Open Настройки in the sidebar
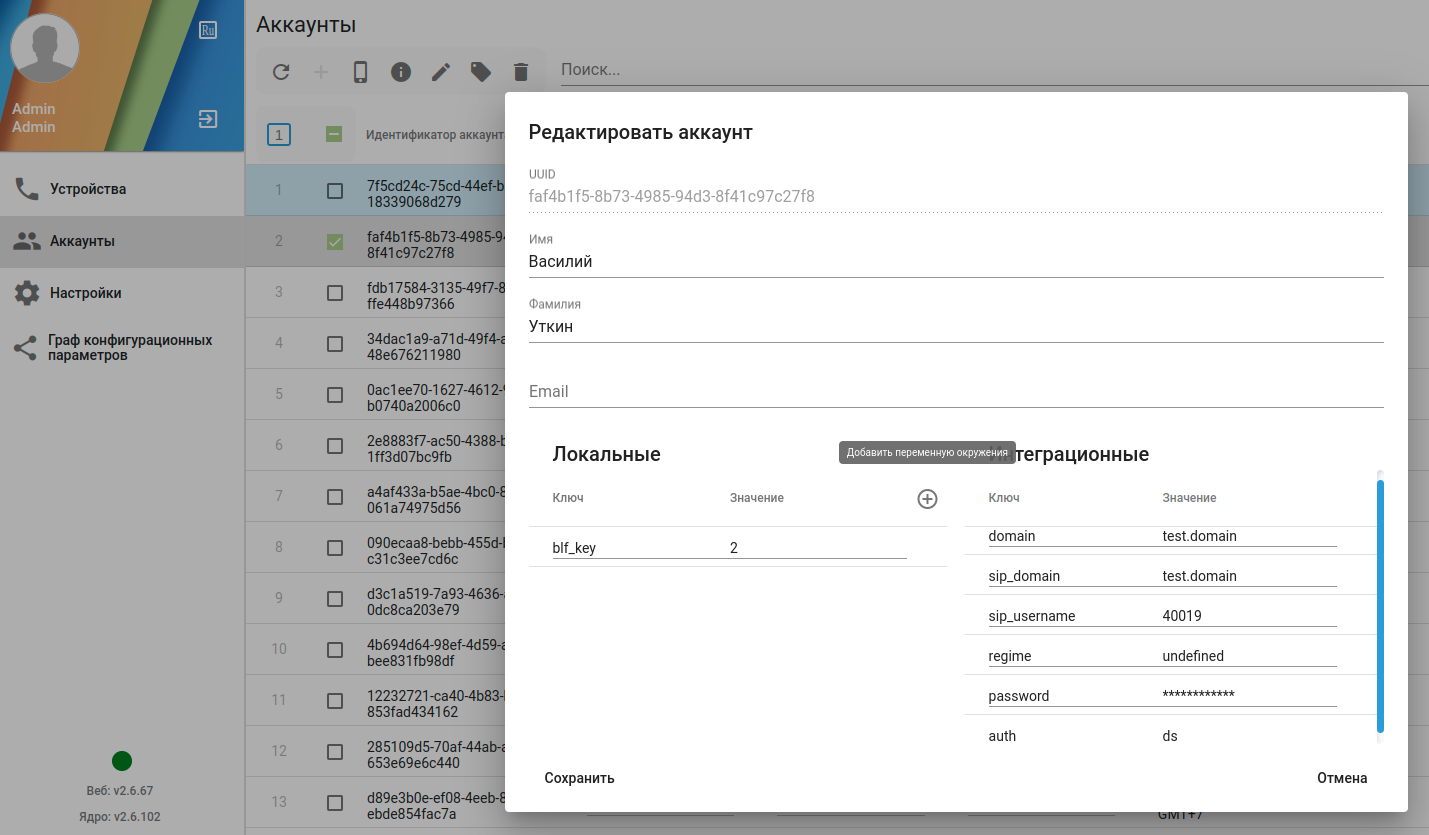The height and width of the screenshot is (835, 1429). coord(86,293)
